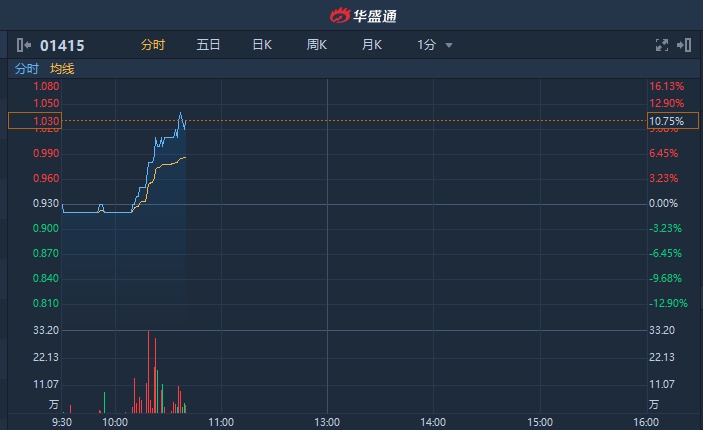Click the 华盛通 logo in title bar
Viewport: 703px width, 430px height.
coord(351,15)
